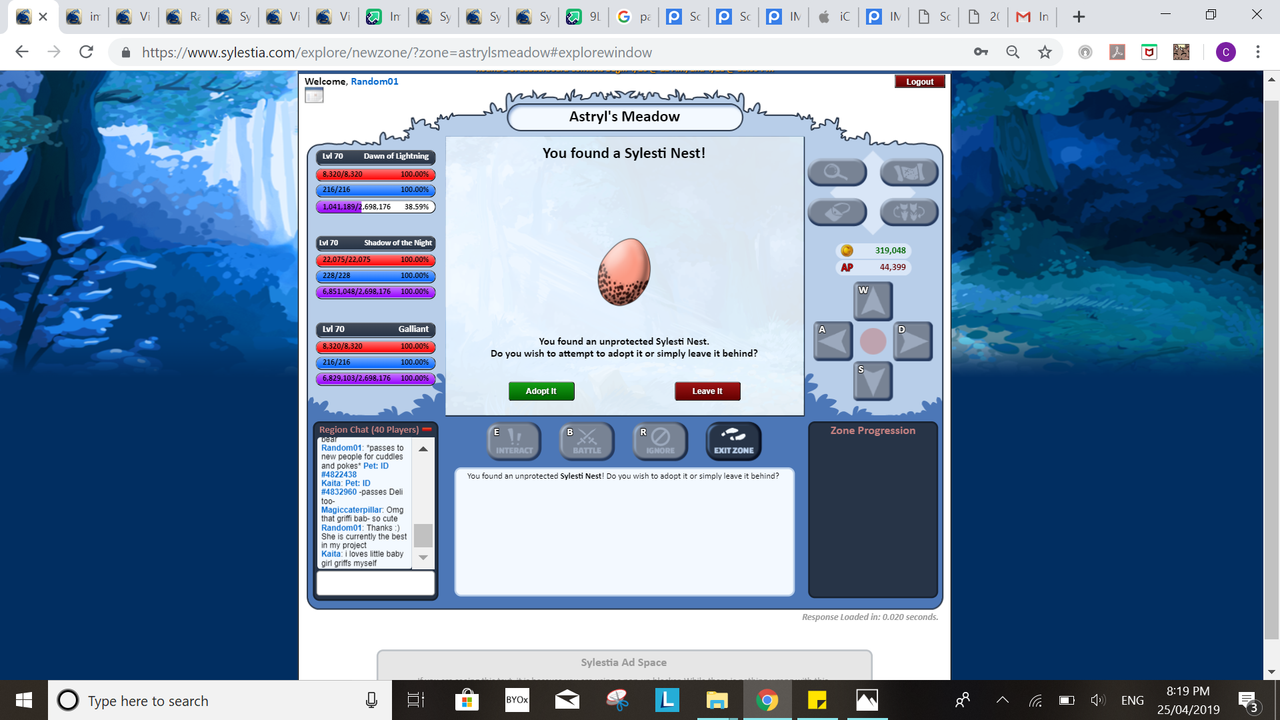Screen dimensions: 1280x720
Task: Open the zone map icon
Action: pos(908,172)
